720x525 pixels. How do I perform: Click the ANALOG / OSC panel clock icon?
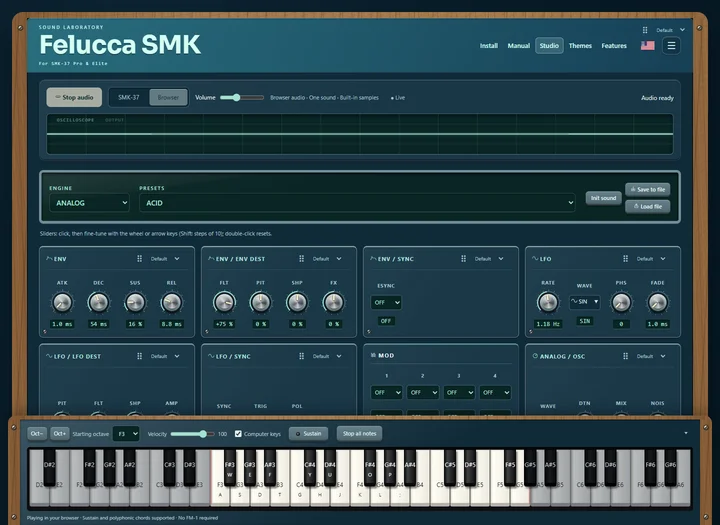pyautogui.click(x=535, y=356)
